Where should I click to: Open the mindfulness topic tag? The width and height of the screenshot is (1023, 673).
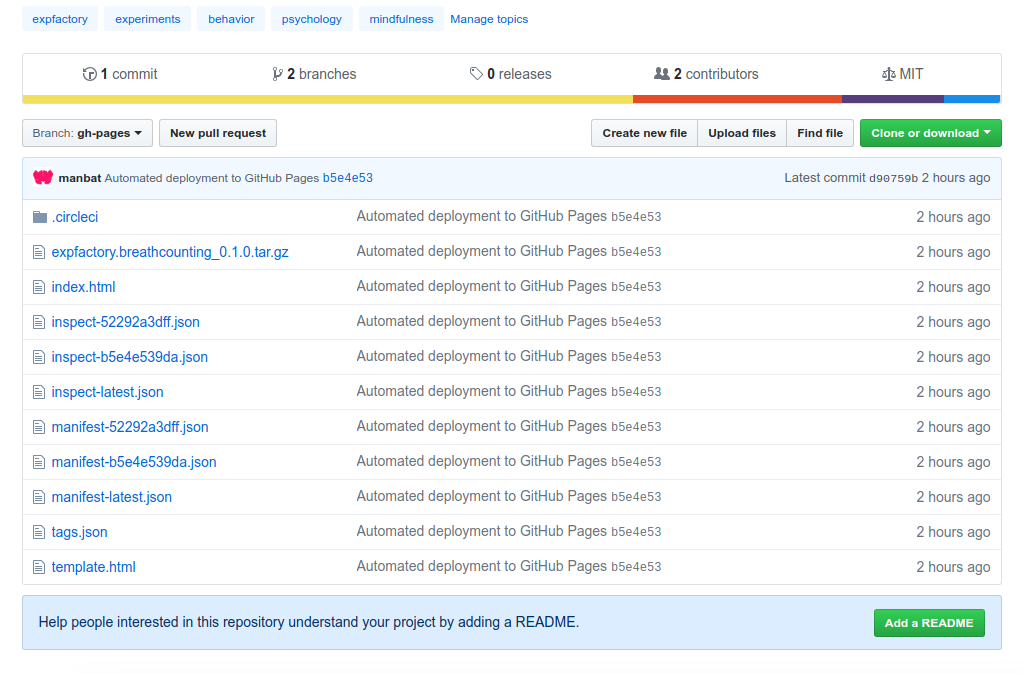[x=401, y=19]
